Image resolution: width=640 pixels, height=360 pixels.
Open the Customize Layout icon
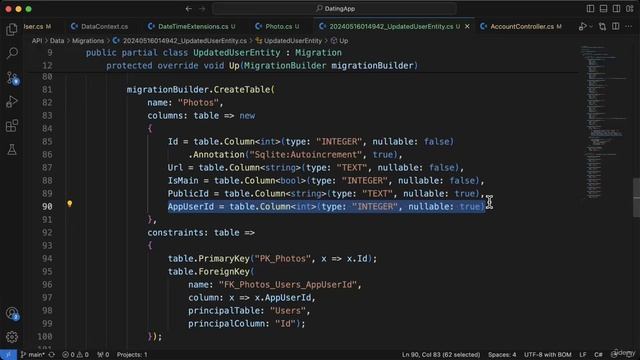coord(629,9)
